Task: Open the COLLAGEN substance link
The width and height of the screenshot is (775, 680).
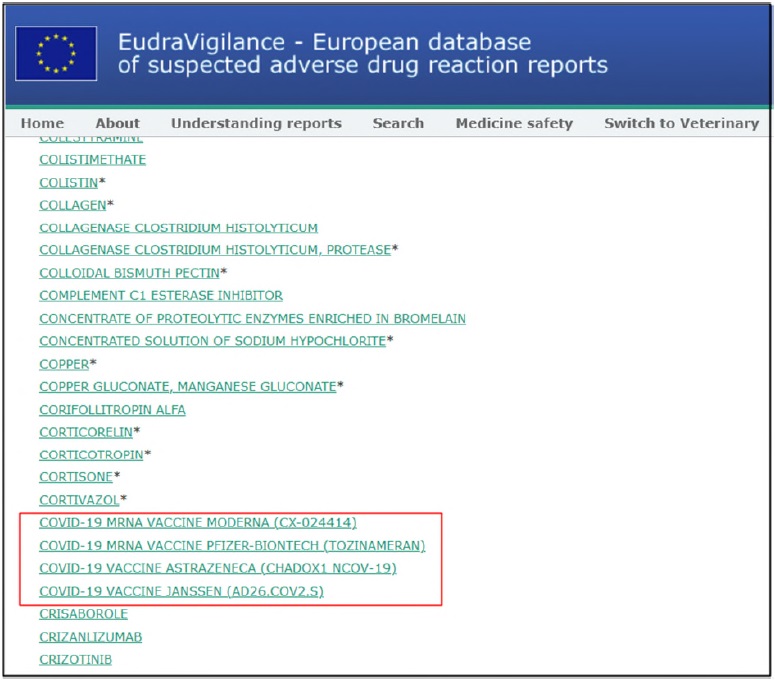Action: pos(73,205)
